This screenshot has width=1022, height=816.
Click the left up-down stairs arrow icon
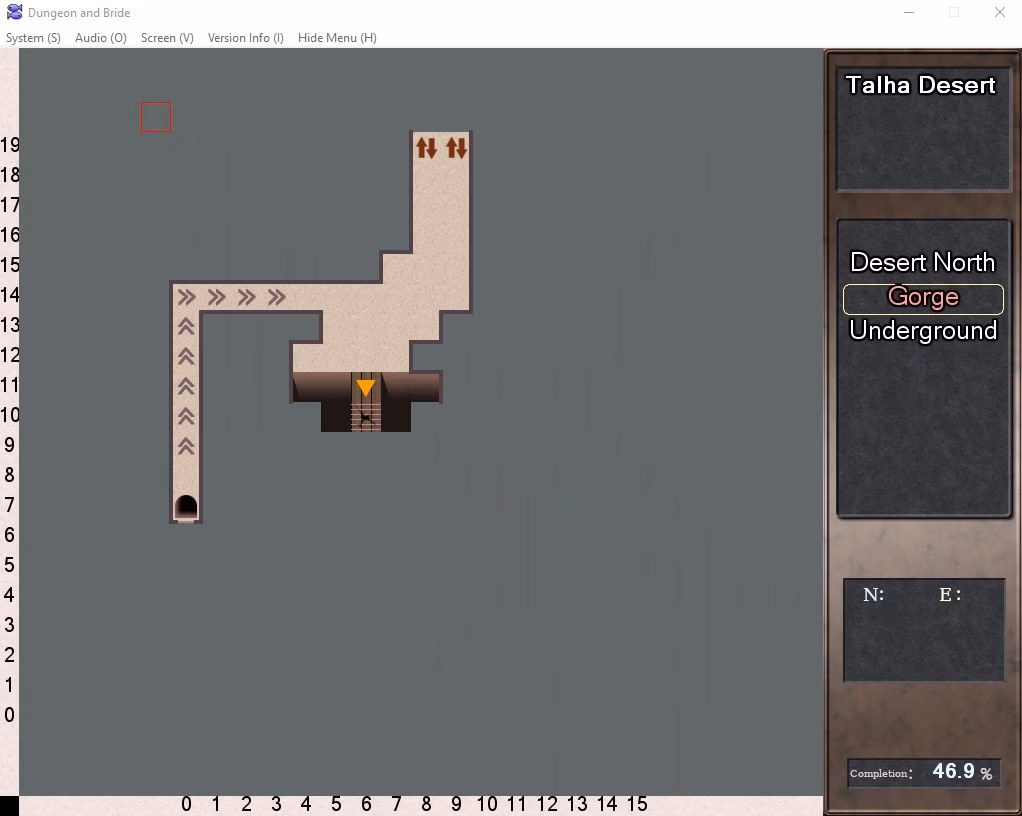coord(427,148)
